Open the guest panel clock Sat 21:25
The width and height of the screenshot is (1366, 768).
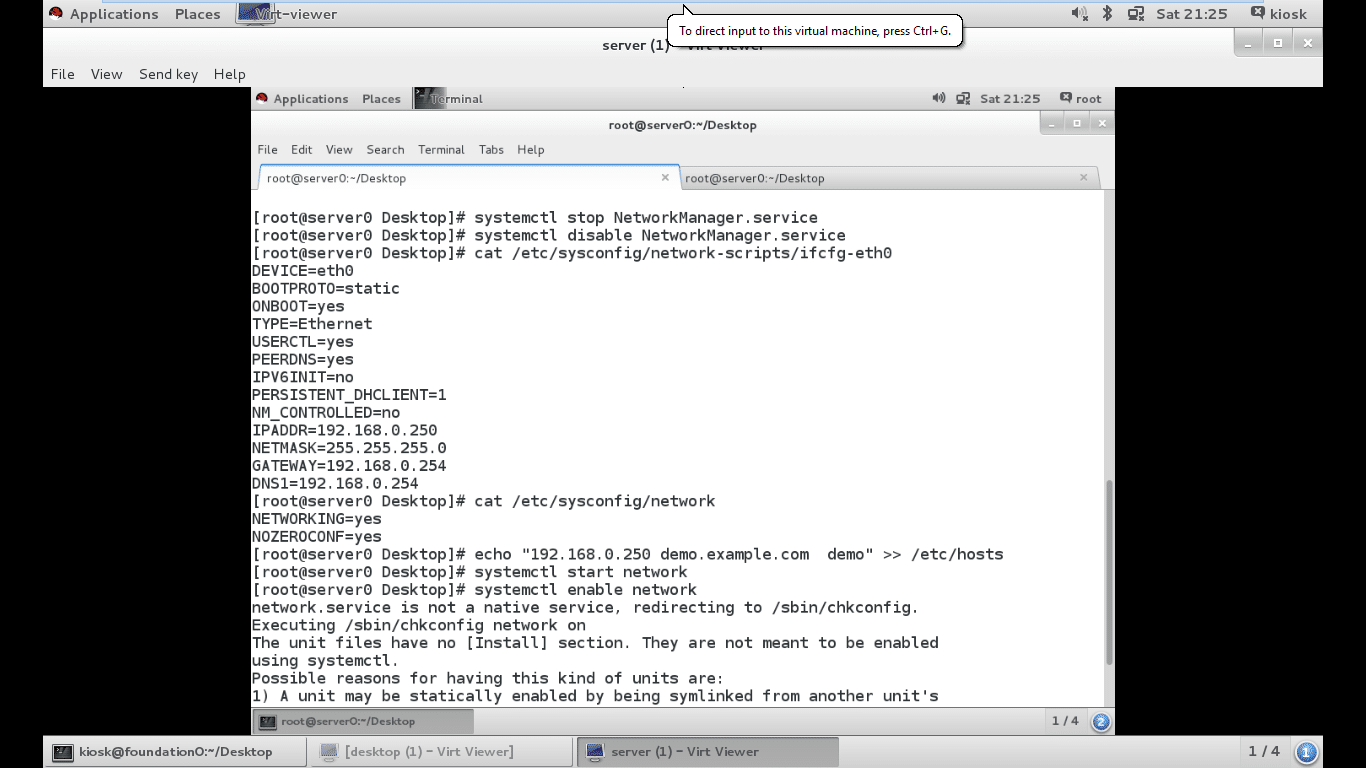tap(1010, 98)
